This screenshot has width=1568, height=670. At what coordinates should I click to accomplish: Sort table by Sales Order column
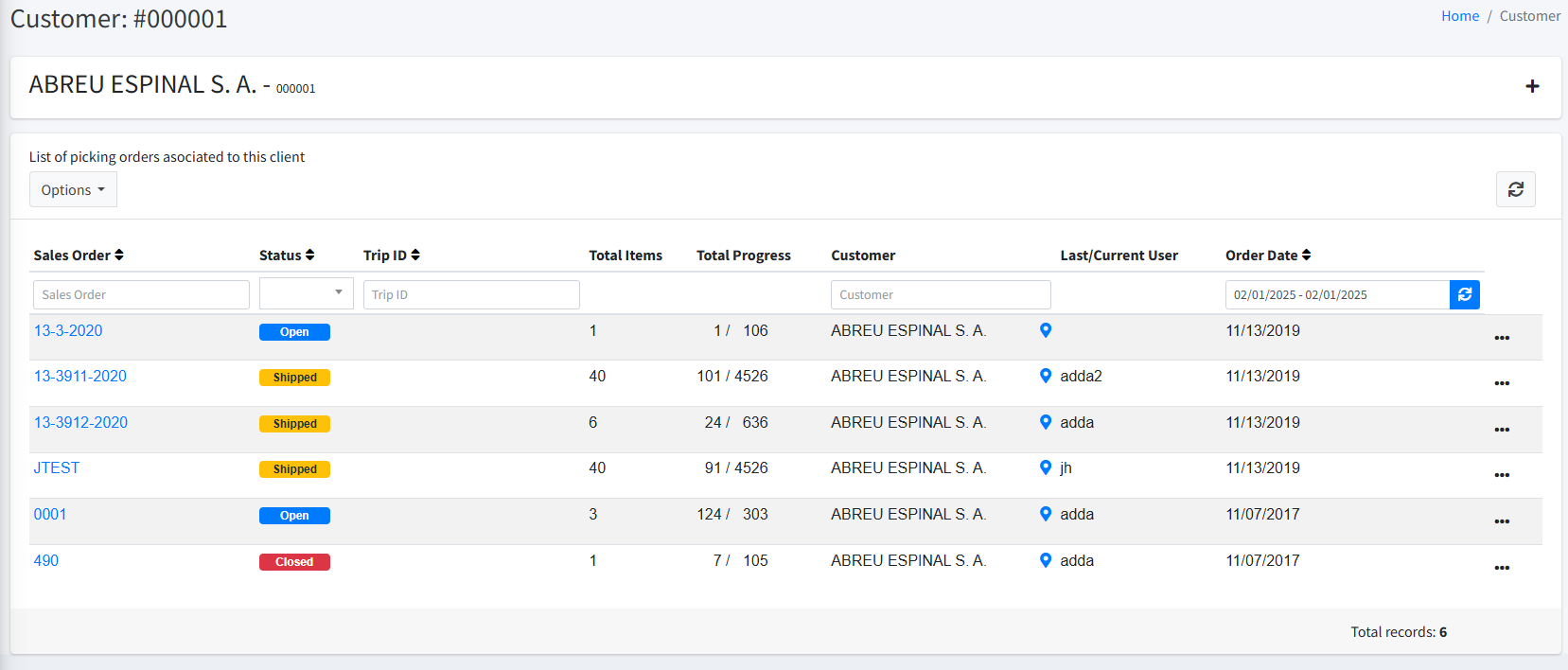pos(79,256)
